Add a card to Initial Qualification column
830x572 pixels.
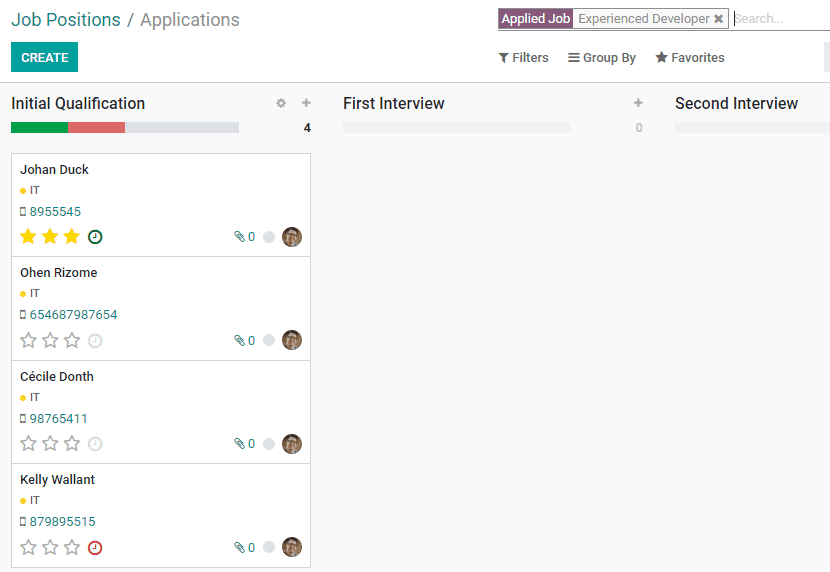coord(306,103)
